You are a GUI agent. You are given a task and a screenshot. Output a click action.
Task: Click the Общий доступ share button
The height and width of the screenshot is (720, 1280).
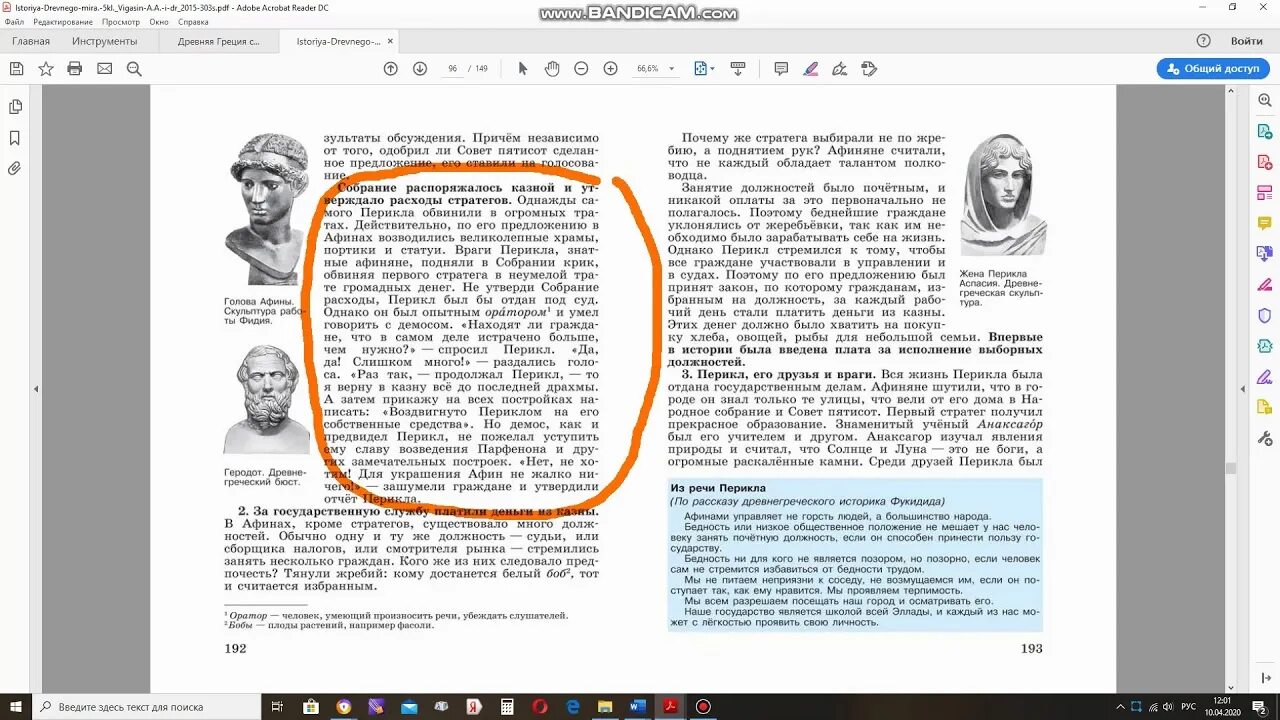[1213, 69]
